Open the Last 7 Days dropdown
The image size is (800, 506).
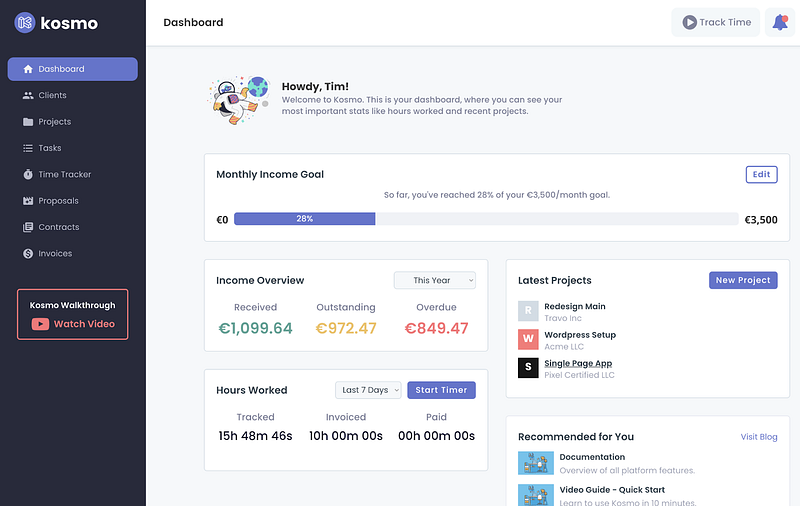(x=368, y=390)
